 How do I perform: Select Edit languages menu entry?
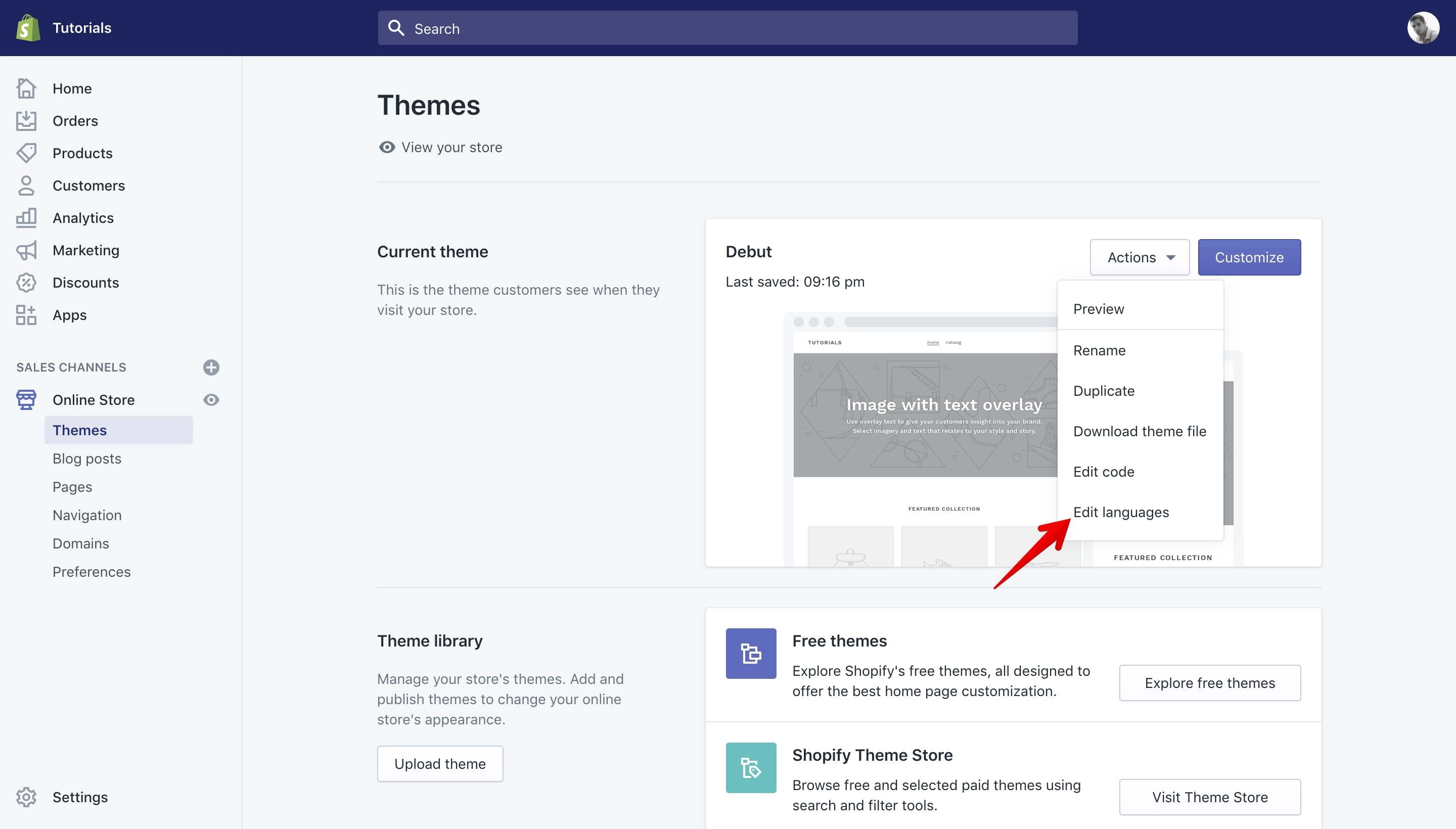click(1141, 512)
